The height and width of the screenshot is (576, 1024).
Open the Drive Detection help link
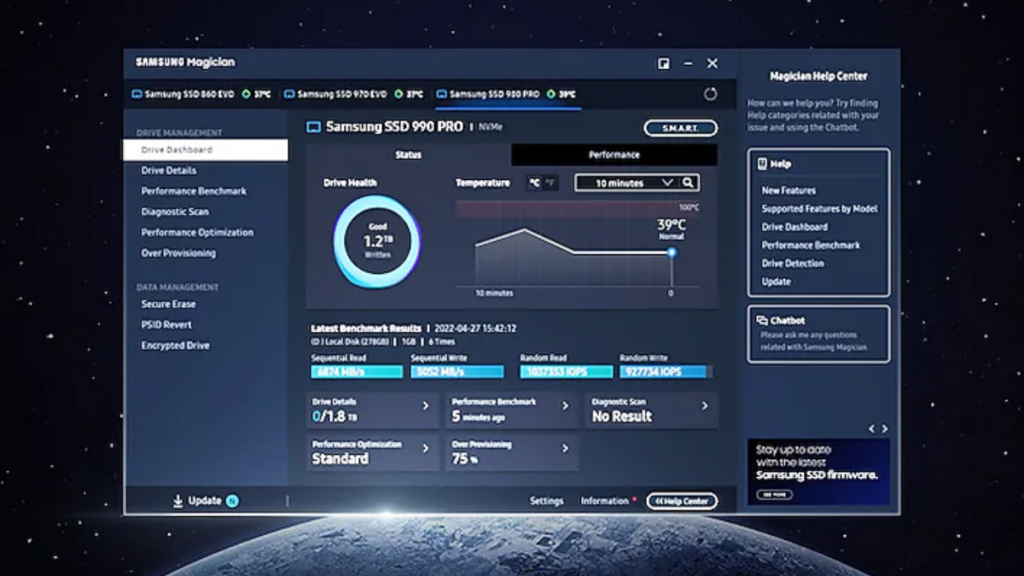792,264
